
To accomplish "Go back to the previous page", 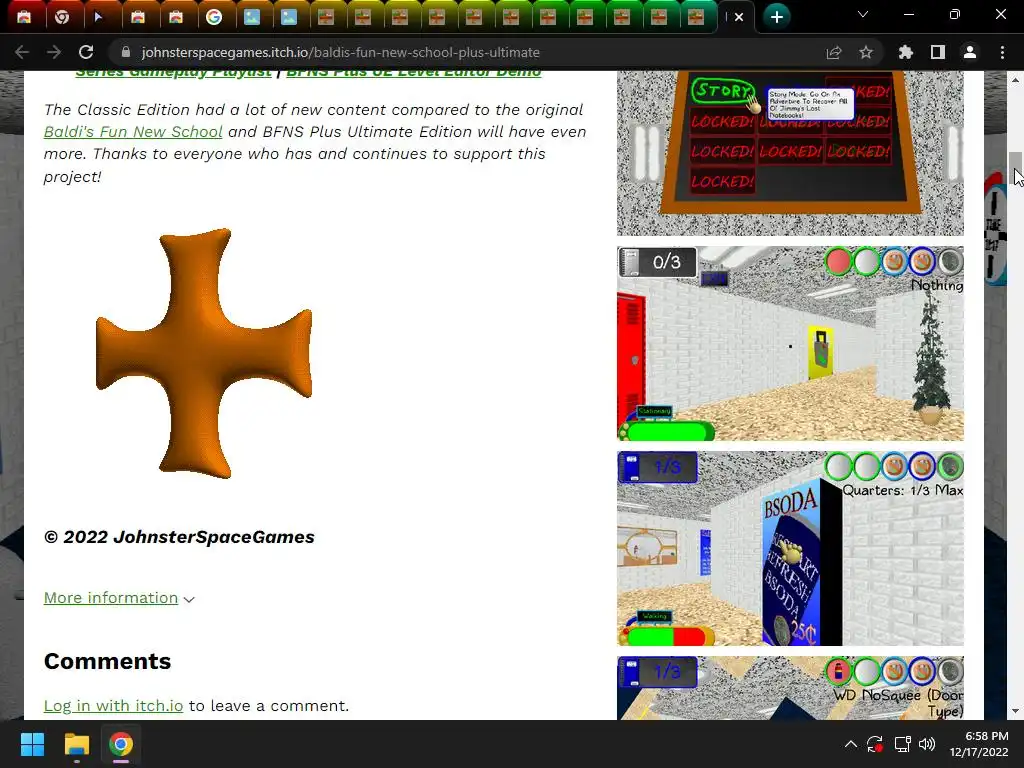I will pos(22,52).
